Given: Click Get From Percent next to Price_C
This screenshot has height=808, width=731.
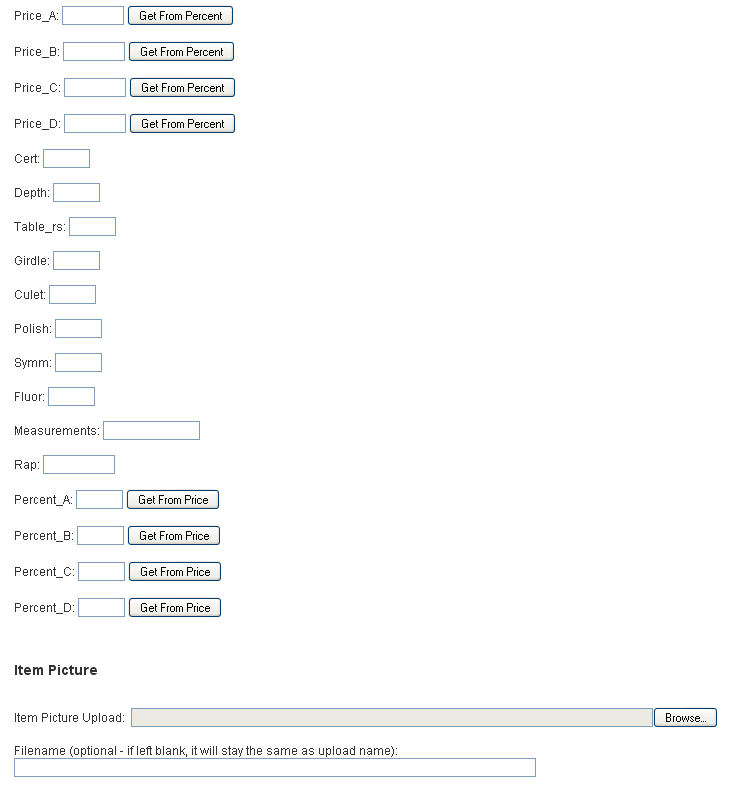Looking at the screenshot, I should pos(182,88).
